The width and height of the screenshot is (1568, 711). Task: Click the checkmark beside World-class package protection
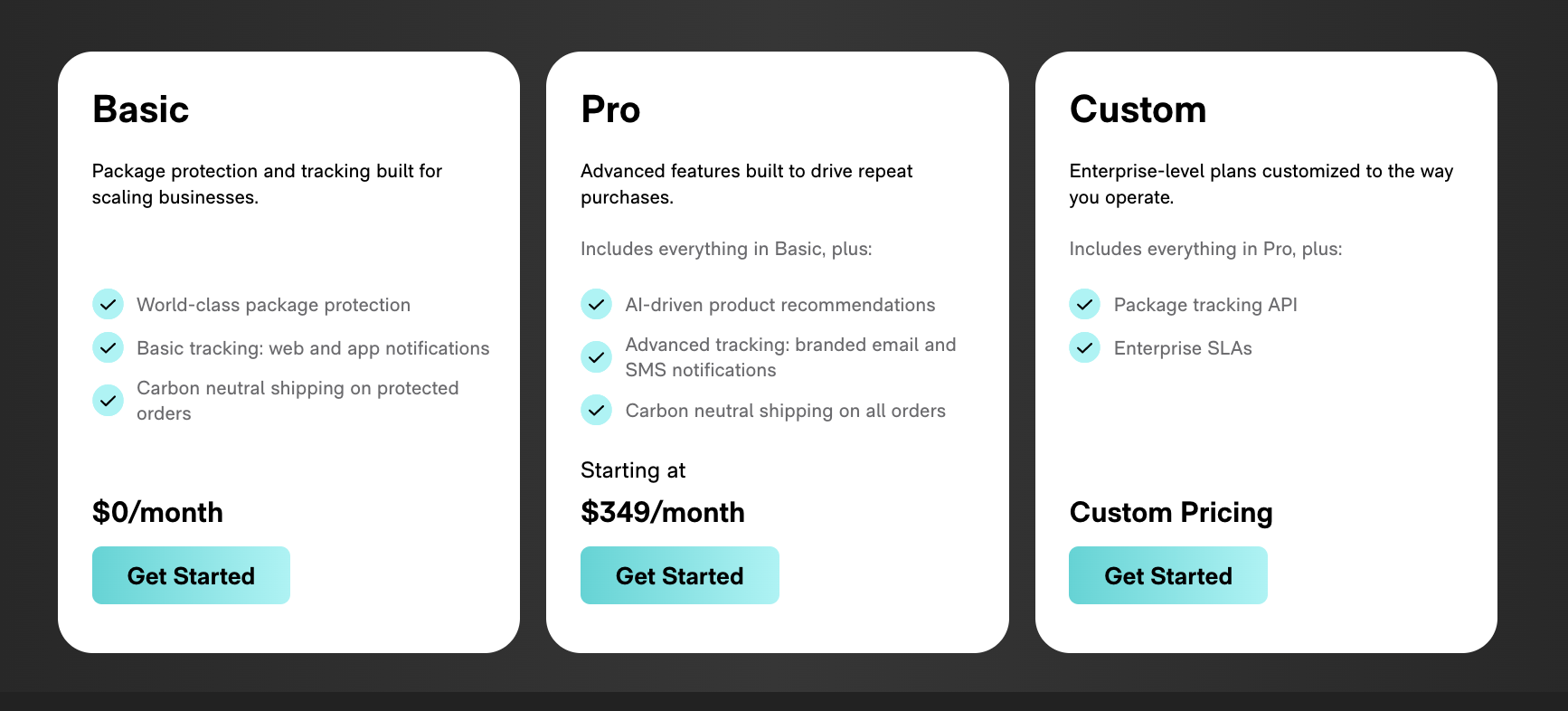[108, 304]
